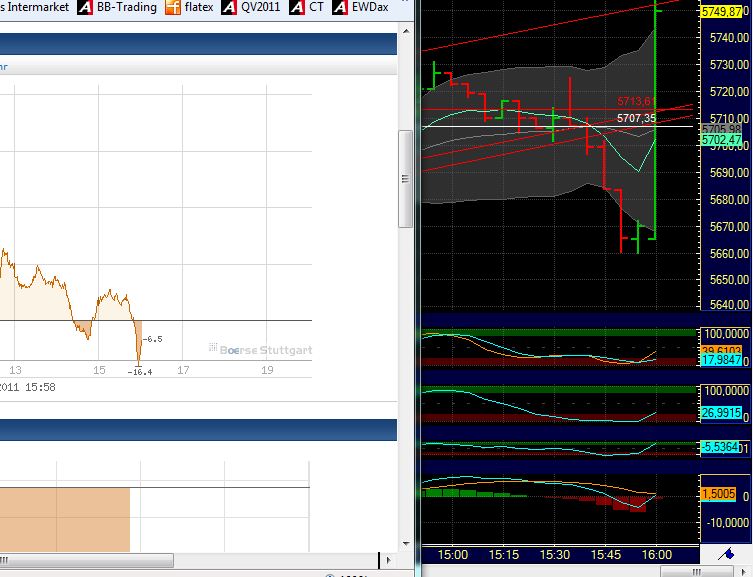Click the gray 5705,98 price label
753x577 pixels.
pos(721,129)
